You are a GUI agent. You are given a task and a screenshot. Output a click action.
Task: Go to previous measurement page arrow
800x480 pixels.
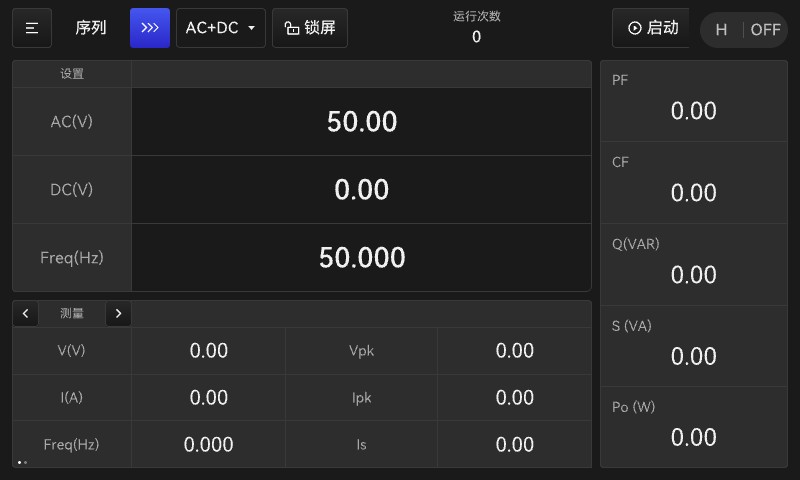tap(26, 313)
